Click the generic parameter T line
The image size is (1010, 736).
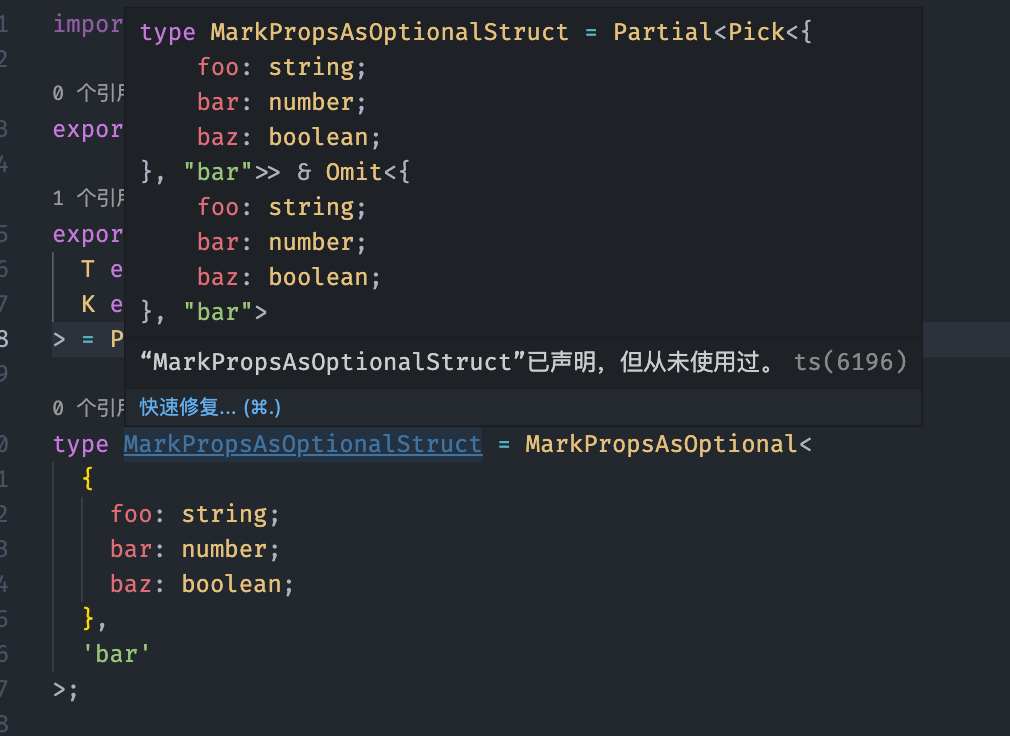pyautogui.click(x=102, y=269)
